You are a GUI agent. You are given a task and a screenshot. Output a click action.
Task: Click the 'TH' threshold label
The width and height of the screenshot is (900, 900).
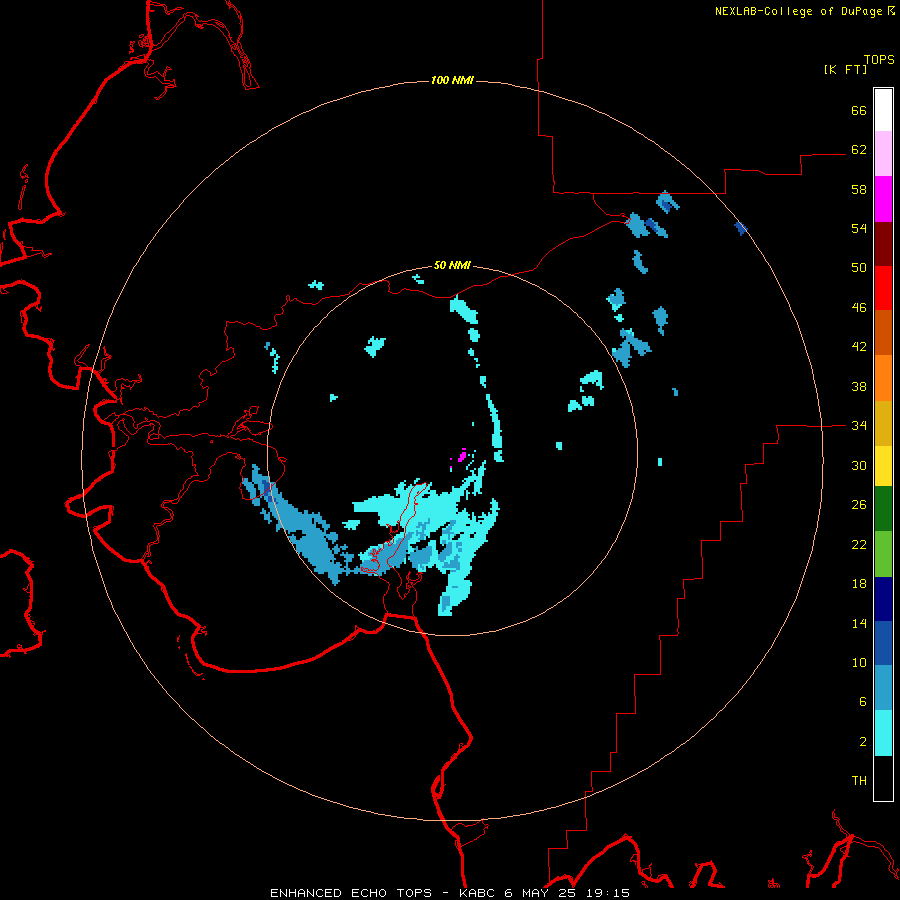tap(859, 781)
